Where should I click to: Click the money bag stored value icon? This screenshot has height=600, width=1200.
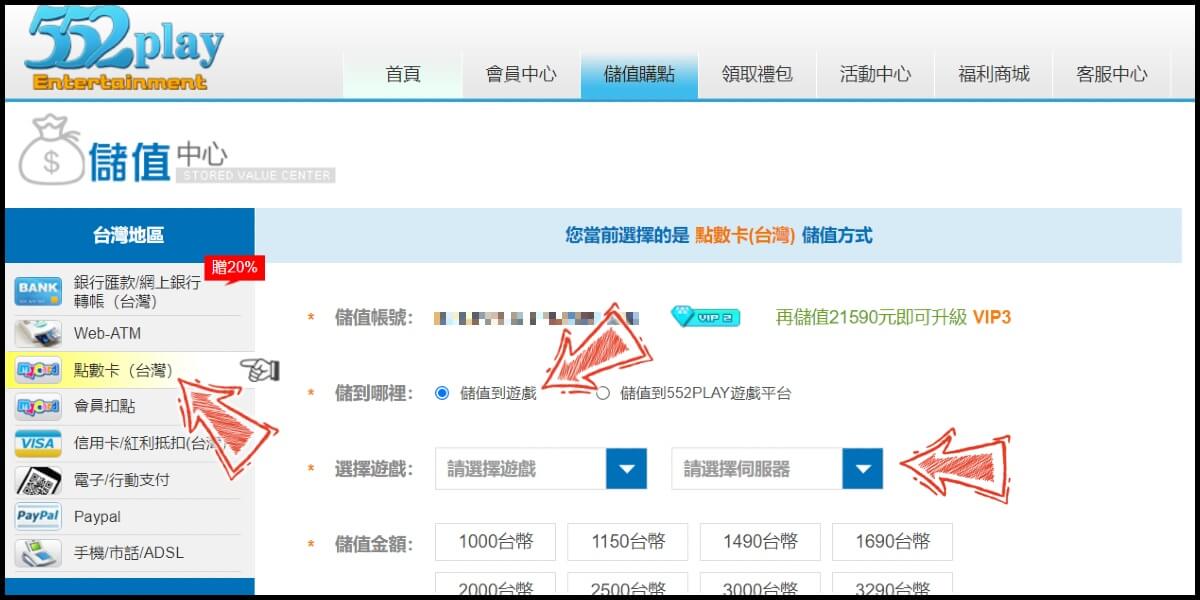click(50, 150)
